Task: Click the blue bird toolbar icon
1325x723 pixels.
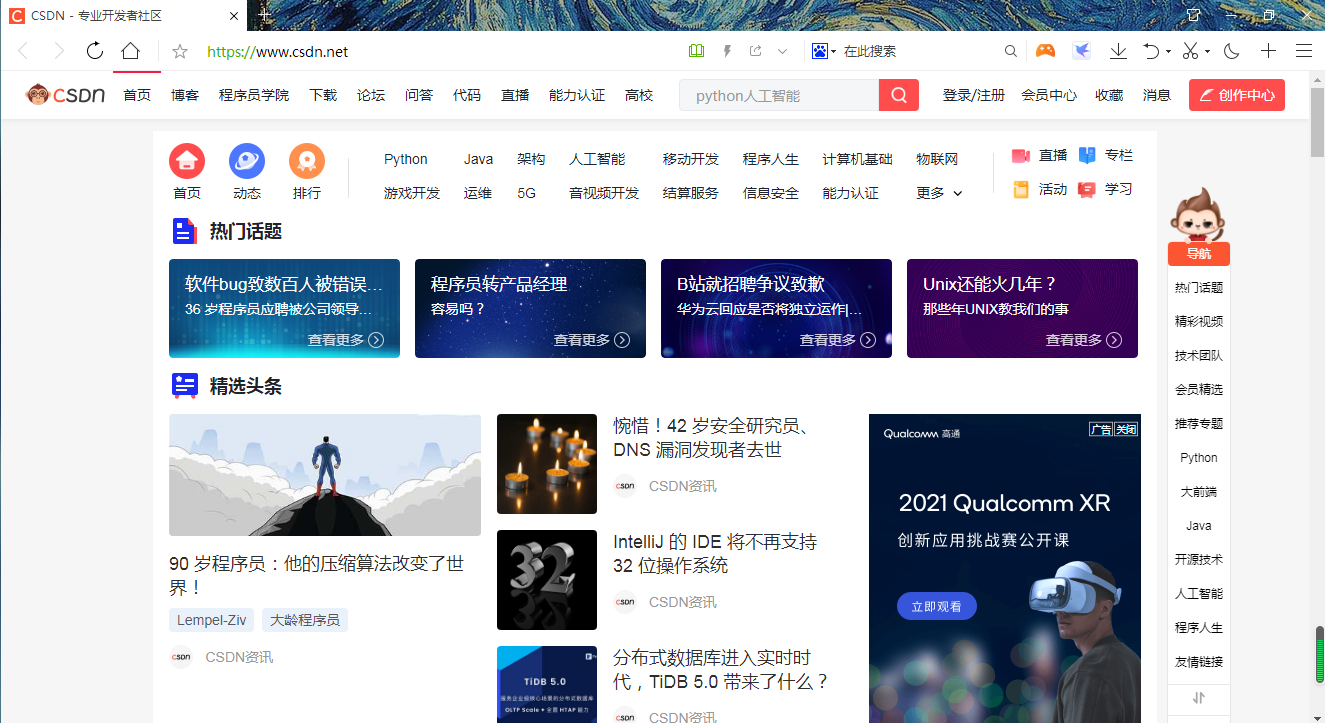Action: (x=1081, y=51)
